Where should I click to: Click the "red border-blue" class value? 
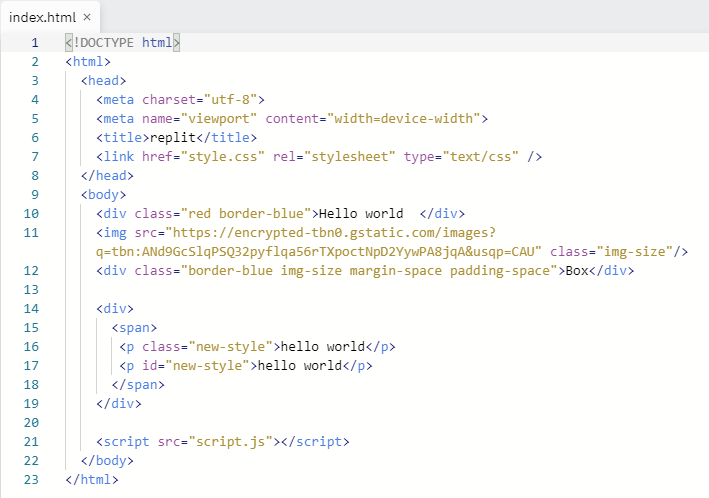click(x=246, y=213)
